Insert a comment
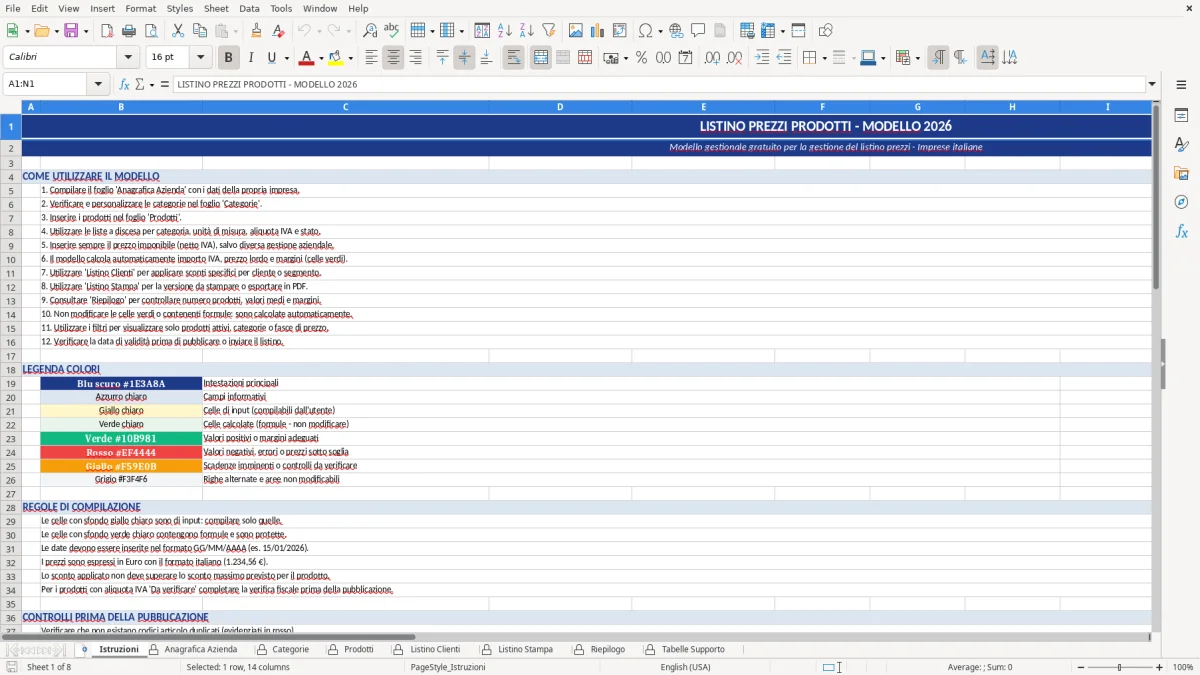 (x=698, y=31)
